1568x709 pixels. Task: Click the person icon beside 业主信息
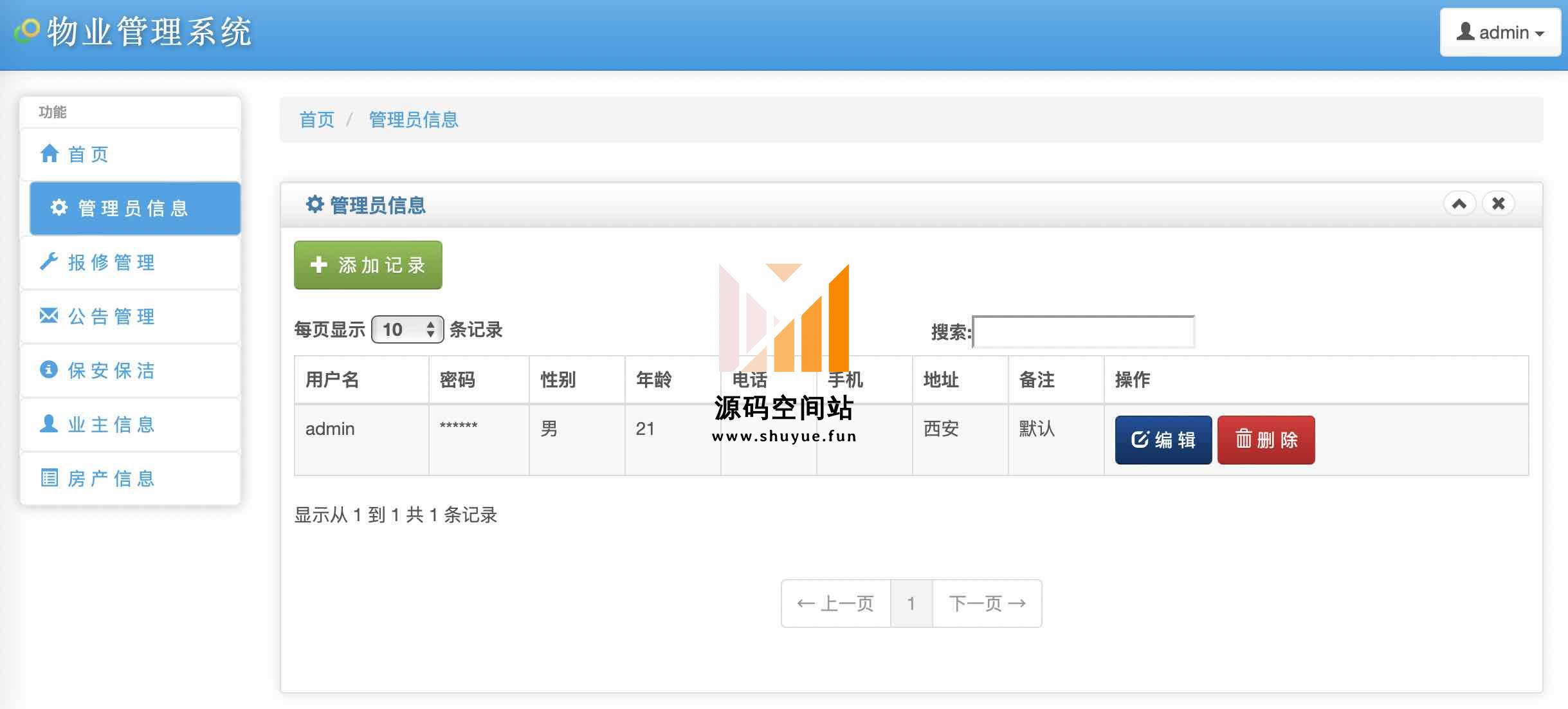tap(49, 423)
